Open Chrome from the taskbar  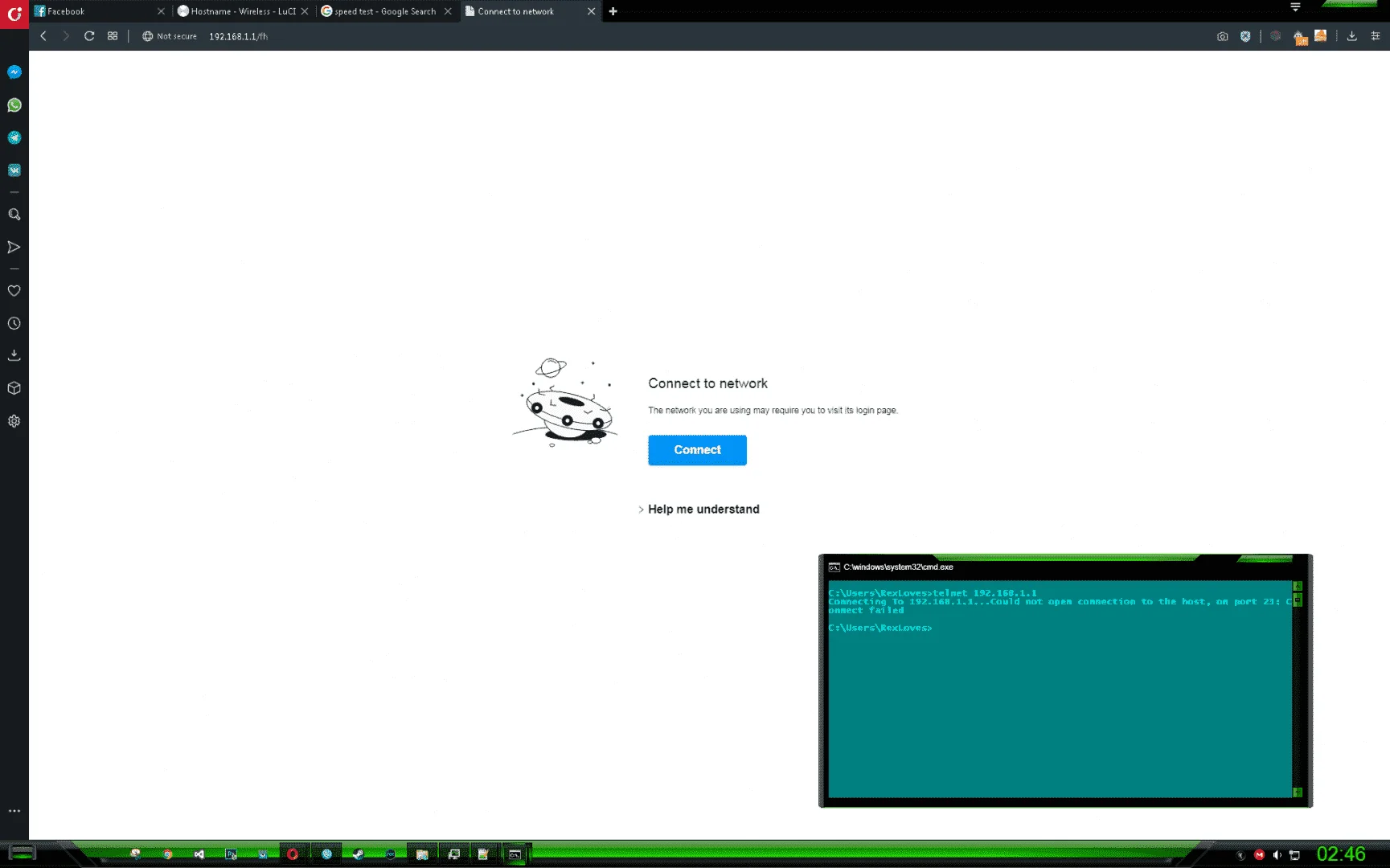click(167, 854)
